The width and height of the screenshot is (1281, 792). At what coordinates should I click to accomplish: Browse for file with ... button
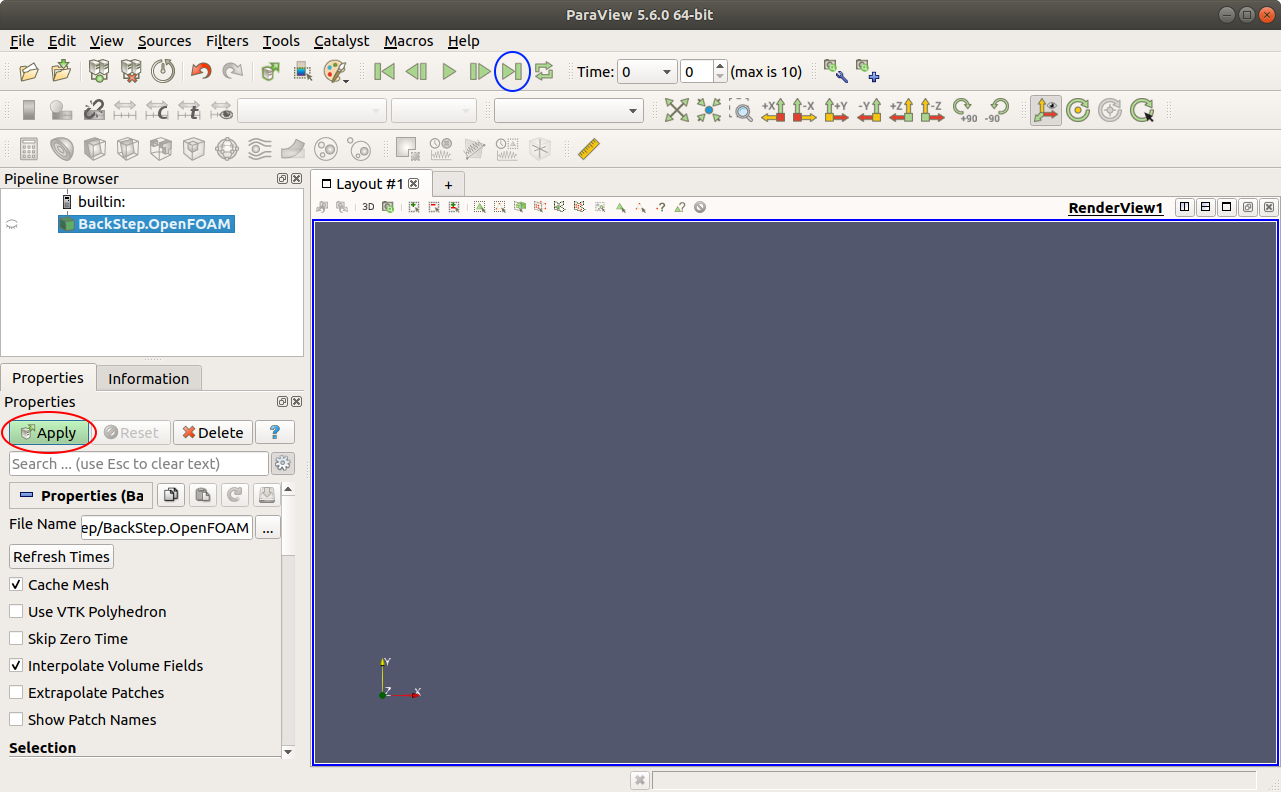tap(267, 527)
